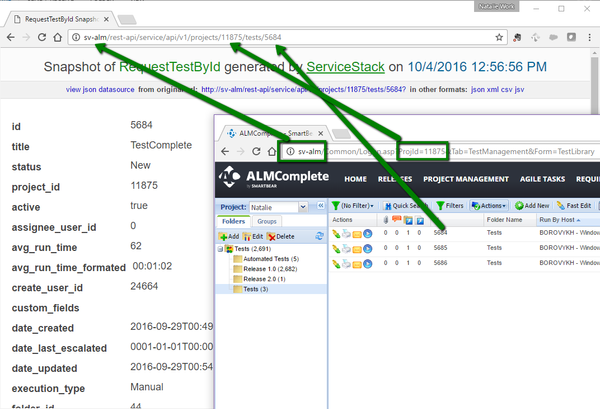Click the ALMComplete logo
Viewport: 600px width, 409px height.
(274, 178)
